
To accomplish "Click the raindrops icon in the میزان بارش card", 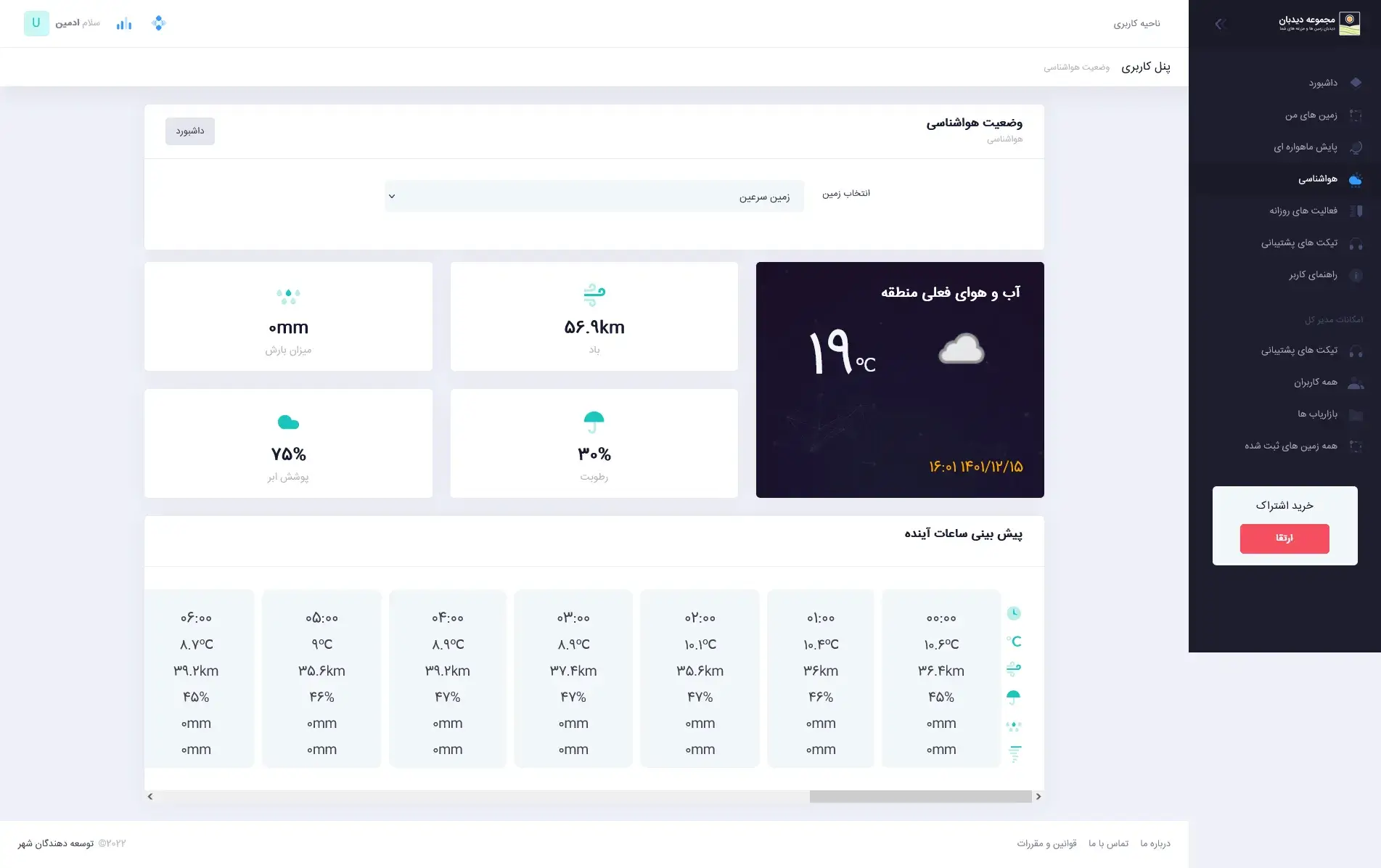I will (288, 295).
